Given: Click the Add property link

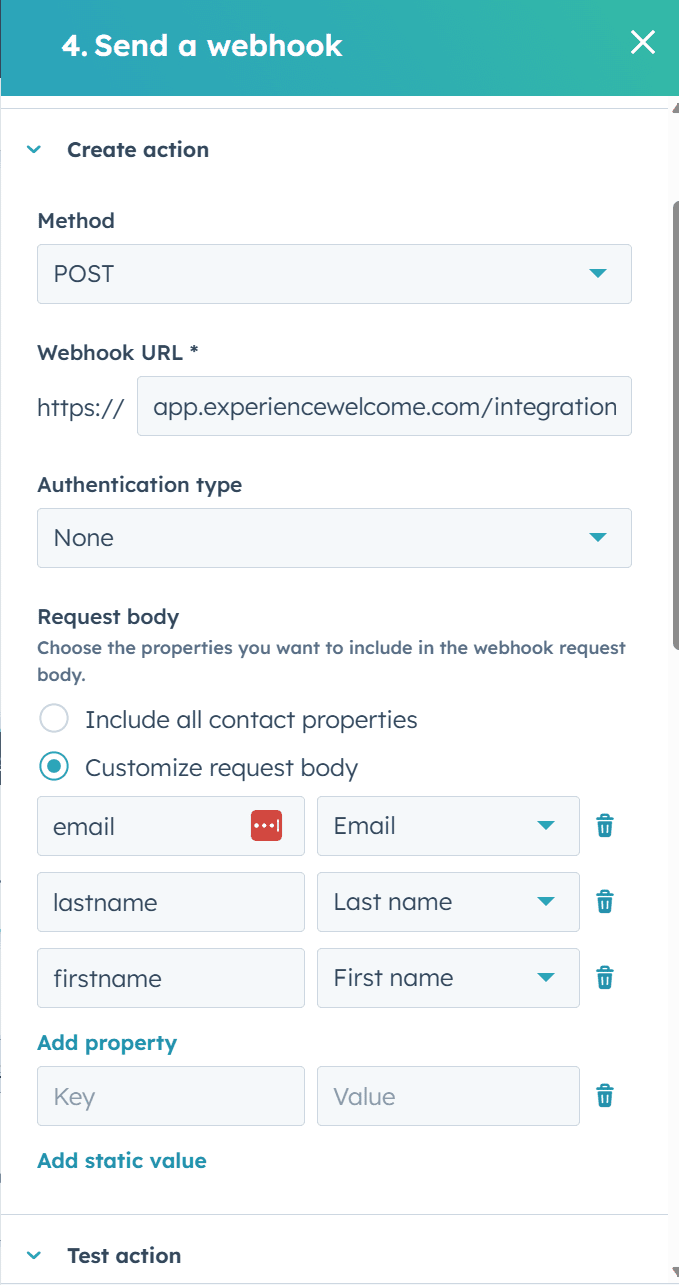Looking at the screenshot, I should click(x=107, y=1043).
